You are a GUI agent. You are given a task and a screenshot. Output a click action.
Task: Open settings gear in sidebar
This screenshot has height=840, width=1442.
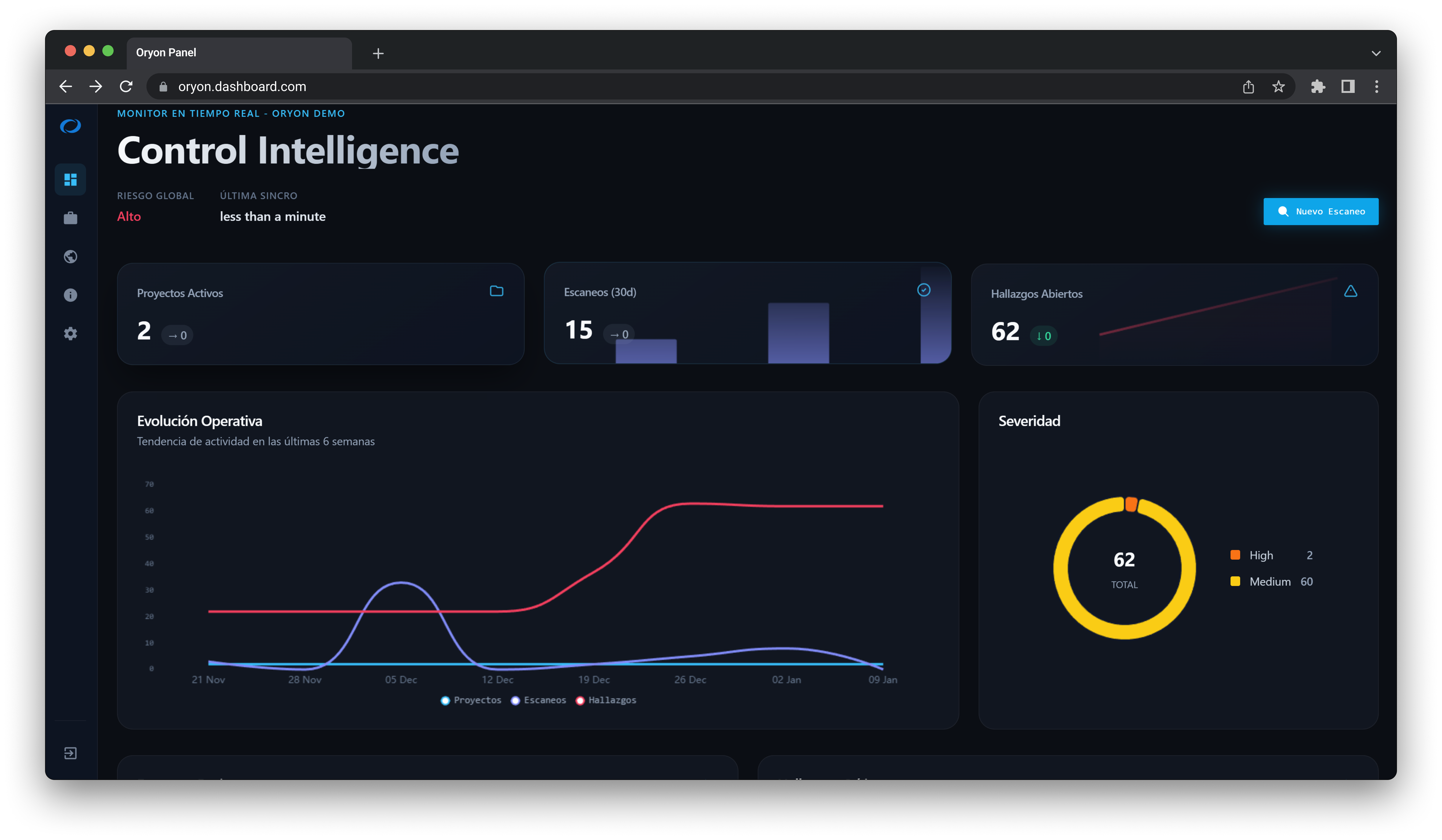(x=70, y=334)
